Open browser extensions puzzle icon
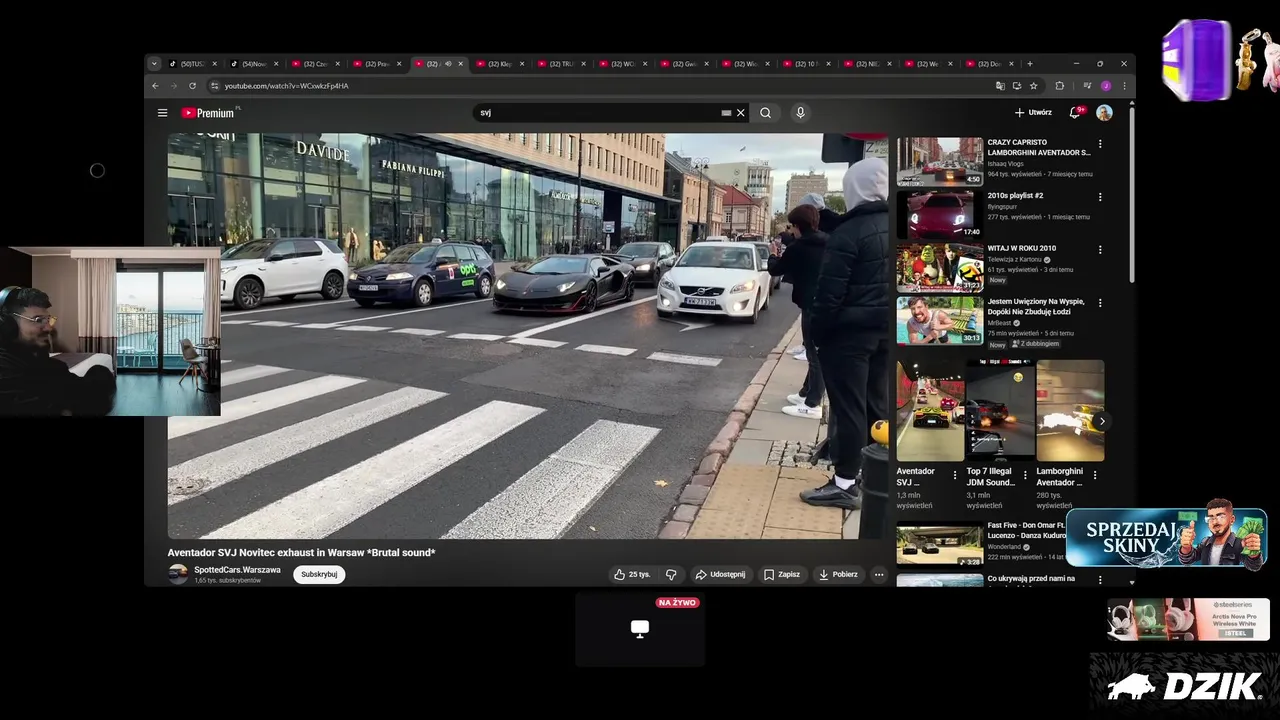Image resolution: width=1280 pixels, height=720 pixels. click(x=1060, y=86)
